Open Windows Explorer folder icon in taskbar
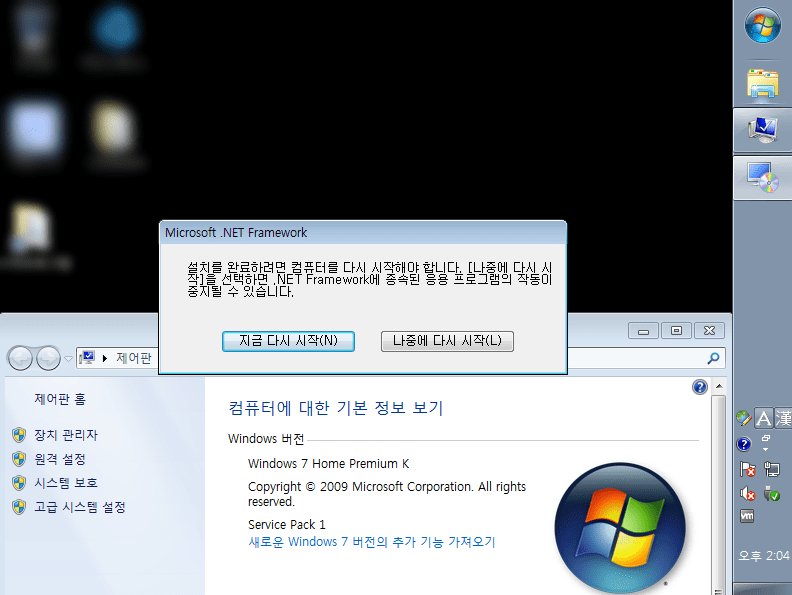This screenshot has width=792, height=595. (763, 83)
